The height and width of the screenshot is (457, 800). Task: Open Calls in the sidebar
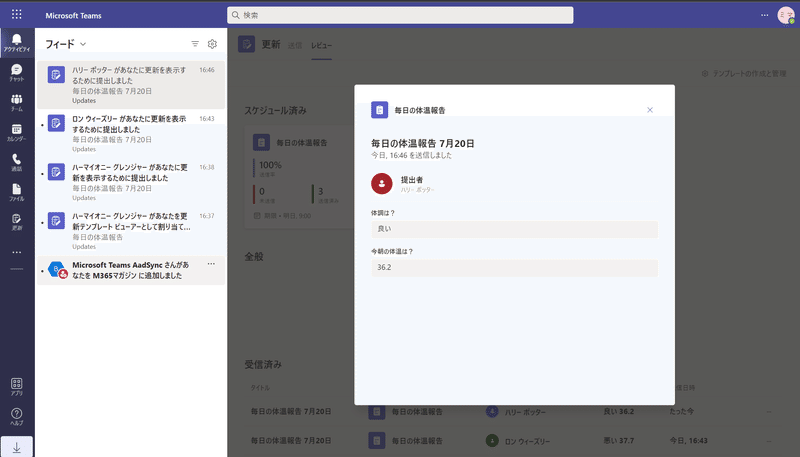pos(17,162)
